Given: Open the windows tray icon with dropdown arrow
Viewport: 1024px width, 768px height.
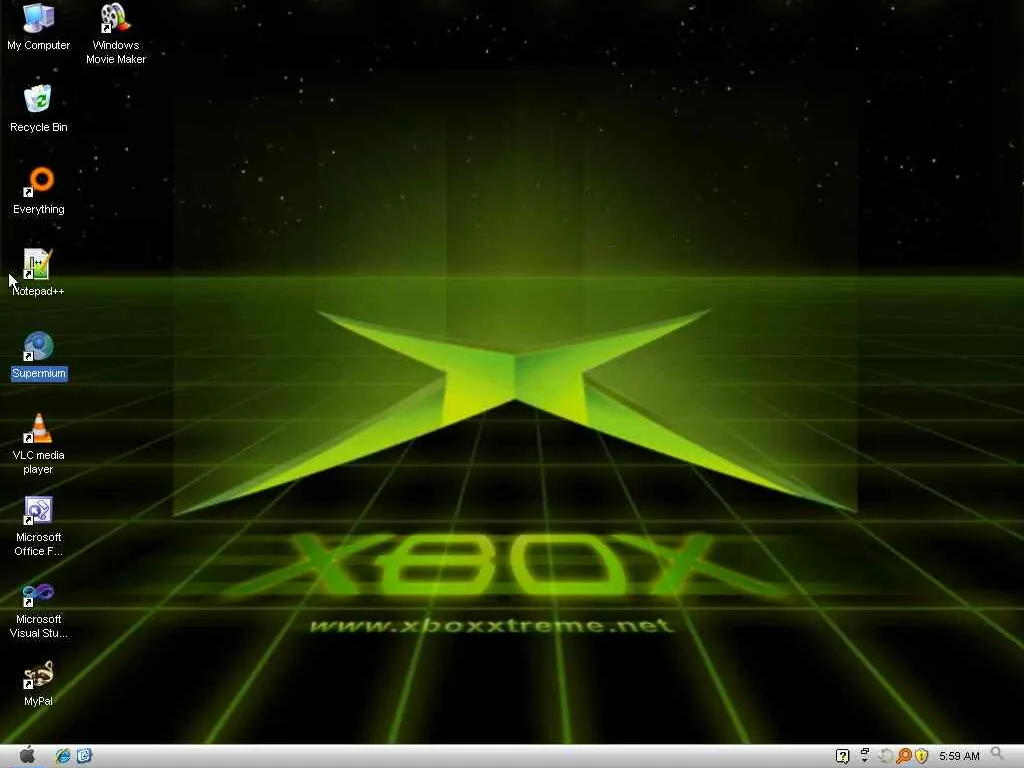Looking at the screenshot, I should [865, 756].
